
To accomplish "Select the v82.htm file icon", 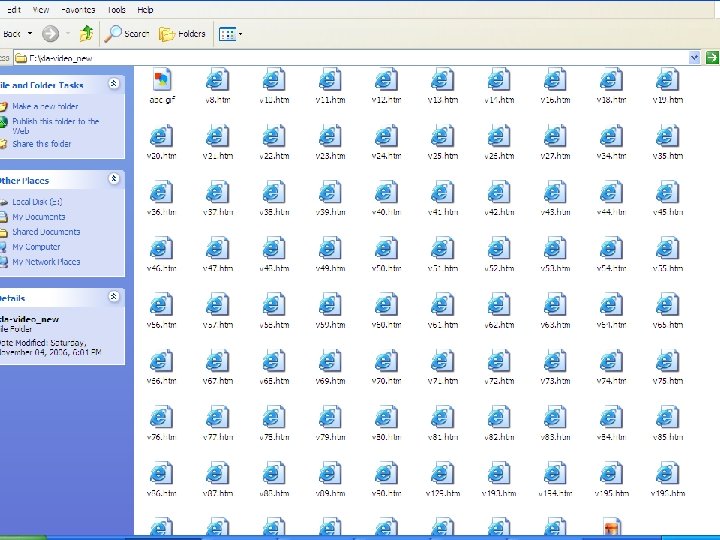I will coord(499,418).
